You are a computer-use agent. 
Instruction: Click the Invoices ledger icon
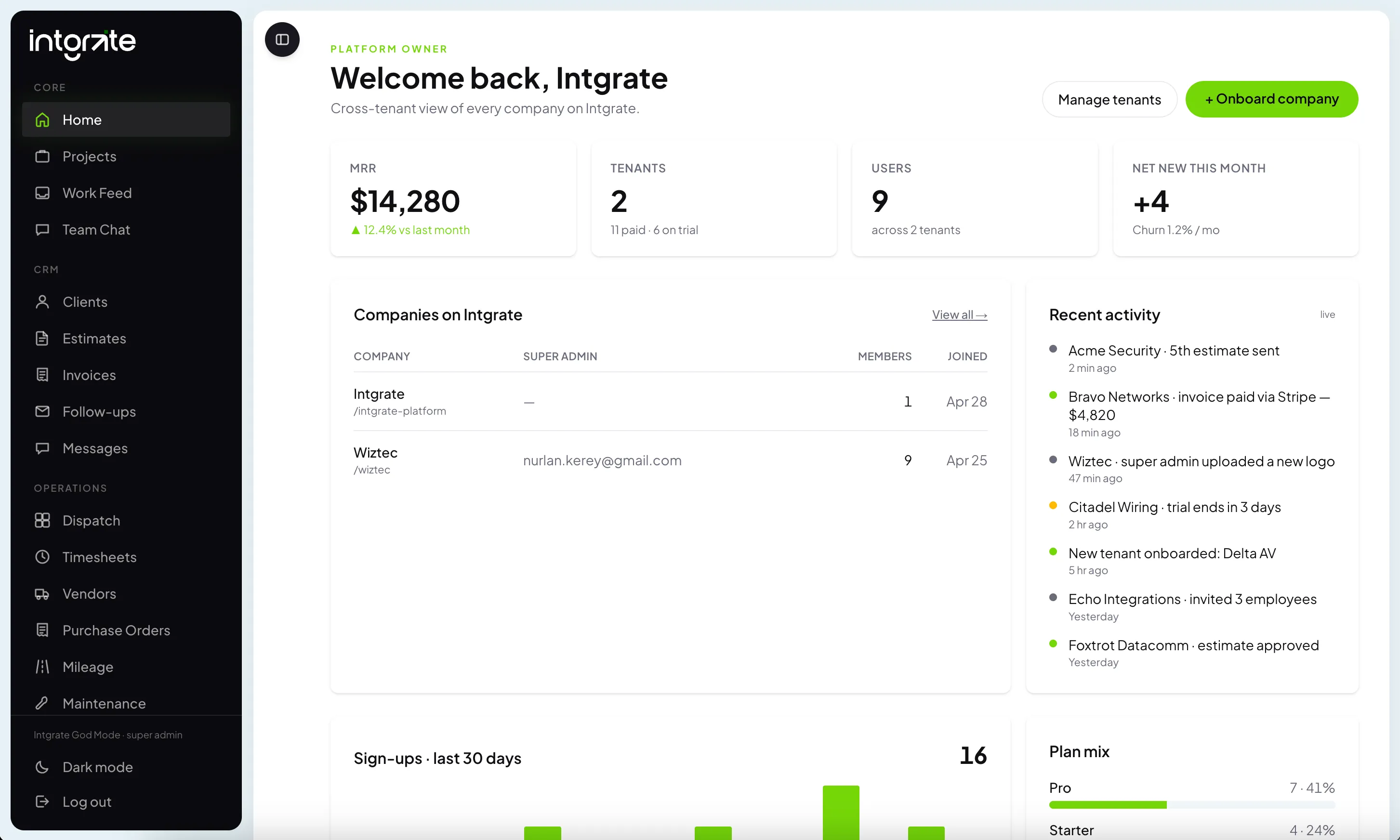pyautogui.click(x=42, y=375)
